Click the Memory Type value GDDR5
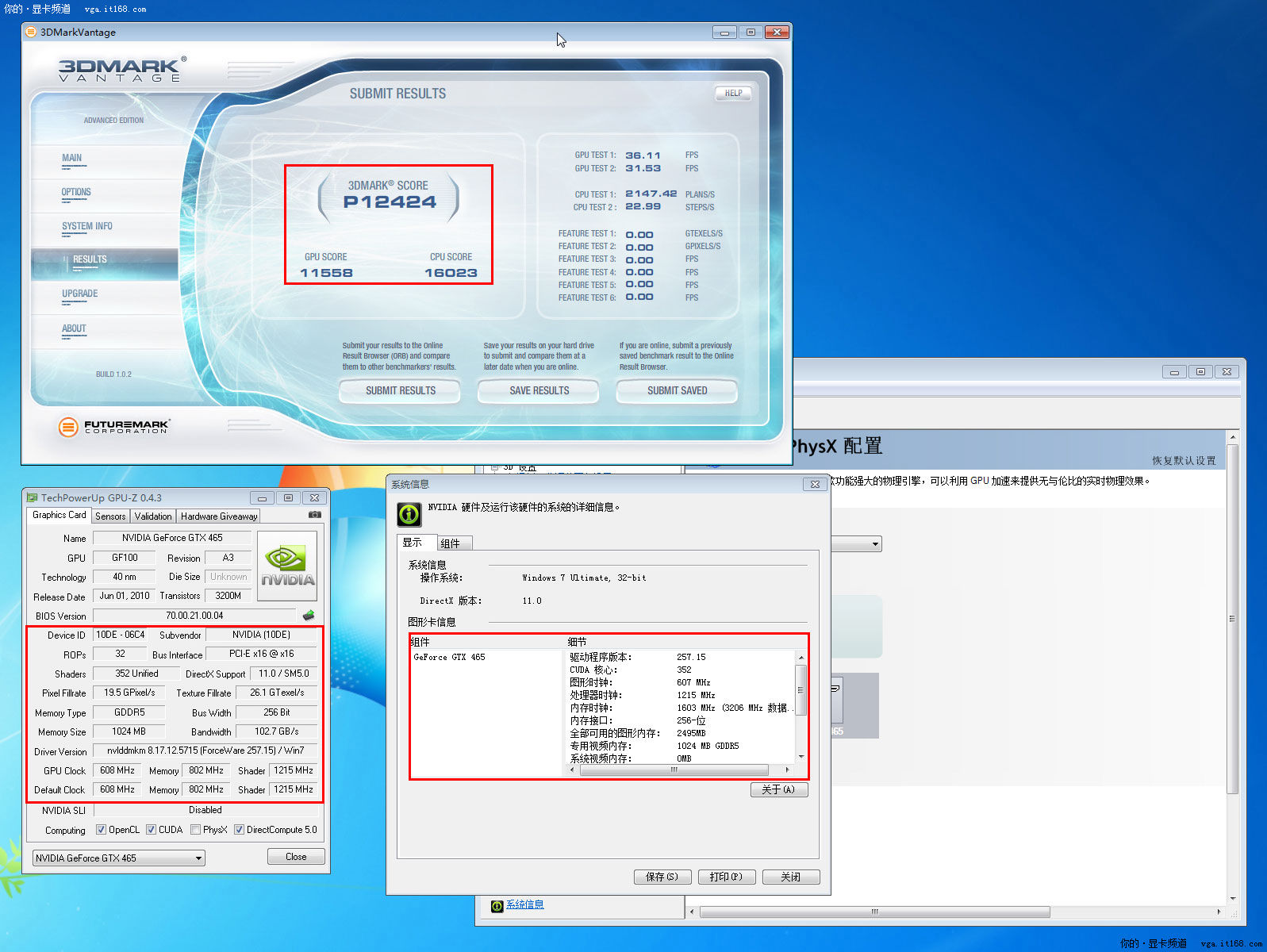 click(129, 712)
